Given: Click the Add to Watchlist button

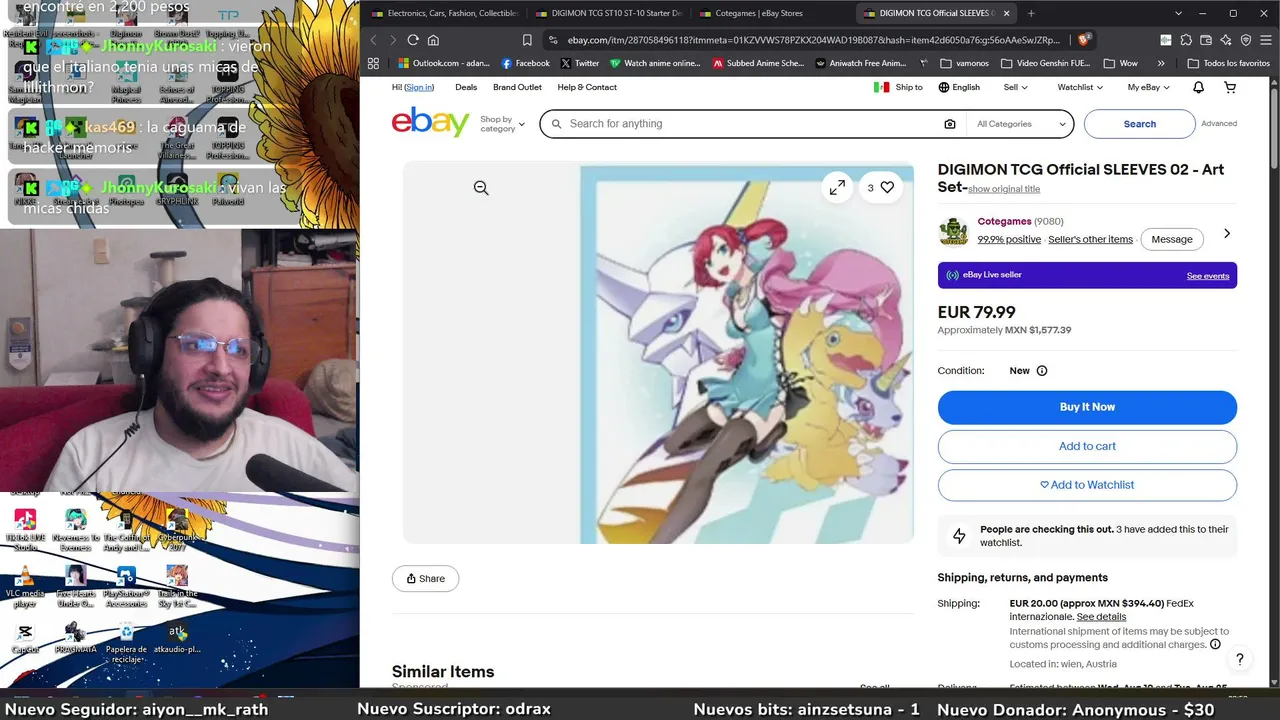Looking at the screenshot, I should [x=1087, y=485].
